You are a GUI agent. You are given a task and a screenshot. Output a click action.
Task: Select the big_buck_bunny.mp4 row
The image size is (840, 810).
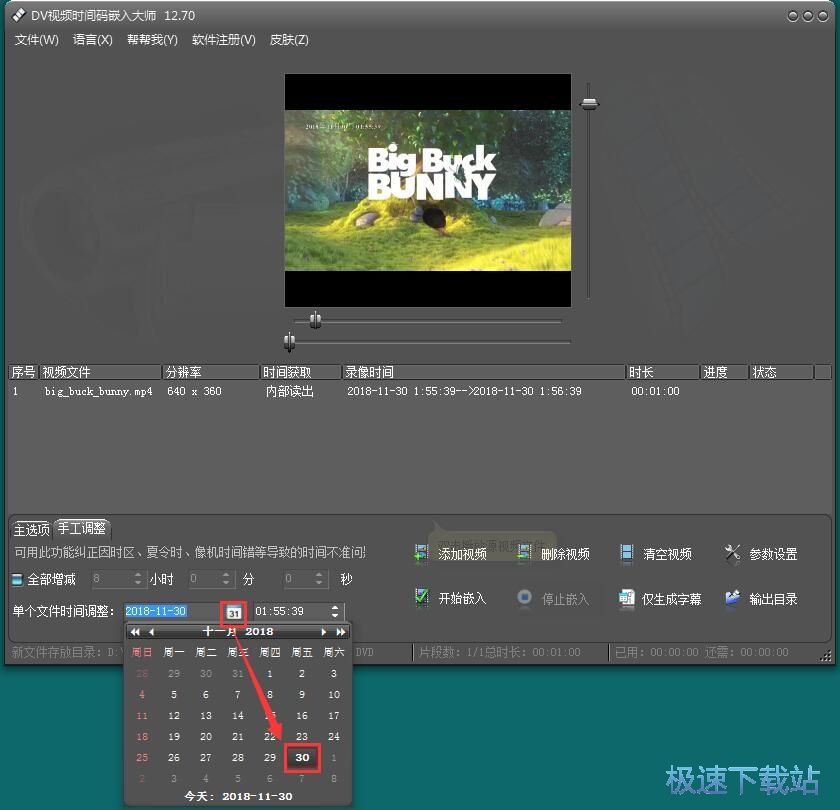click(x=418, y=392)
